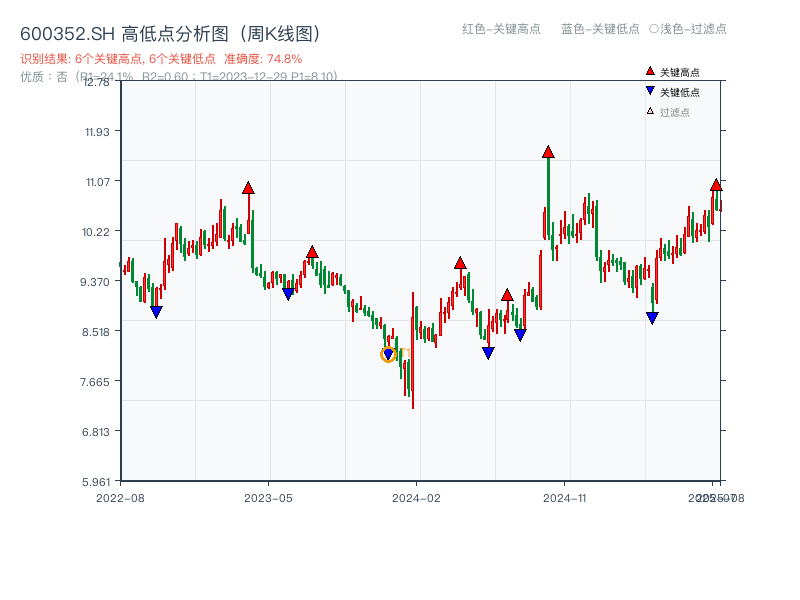
Task: Click the blue triangle icon in the legend
Action: tap(650, 91)
